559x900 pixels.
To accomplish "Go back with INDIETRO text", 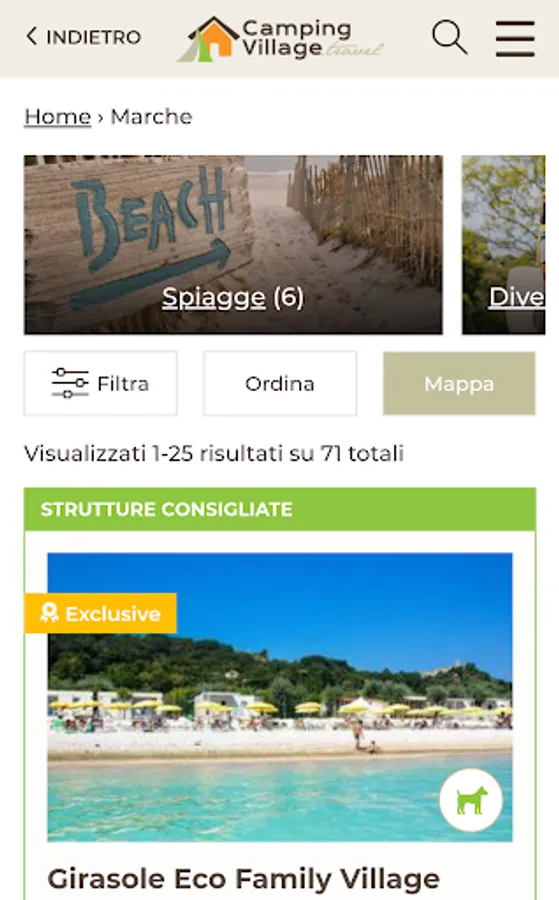I will click(x=94, y=37).
